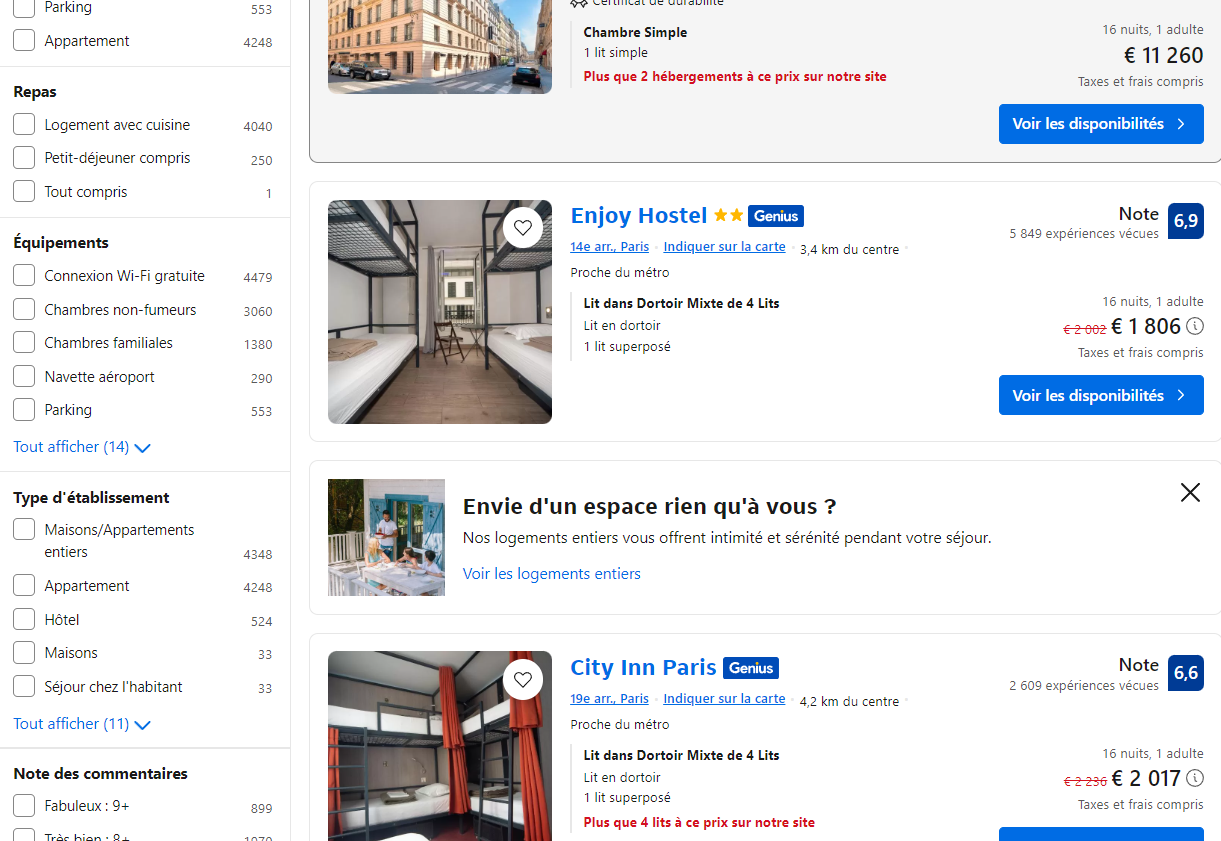Close the 'Envie d'un espace' banner
Screen dimensions: 1221x841
pos(1190,492)
